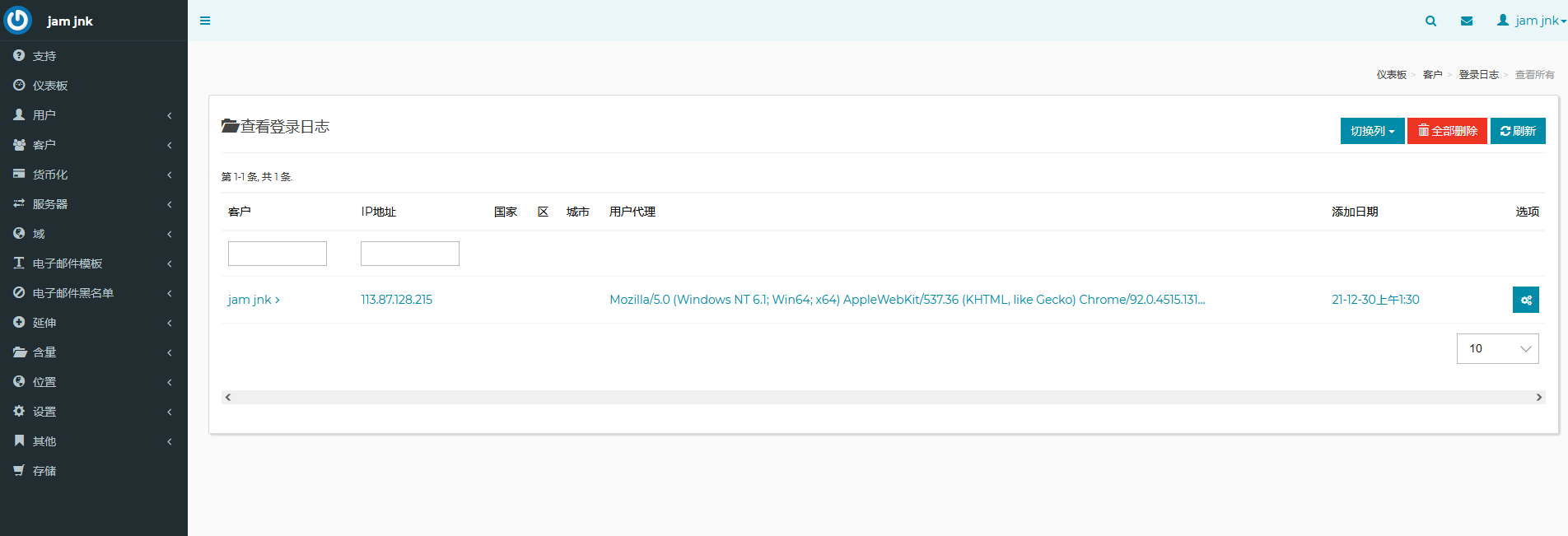Go to 仪表板 in the breadcrumb

click(1392, 75)
